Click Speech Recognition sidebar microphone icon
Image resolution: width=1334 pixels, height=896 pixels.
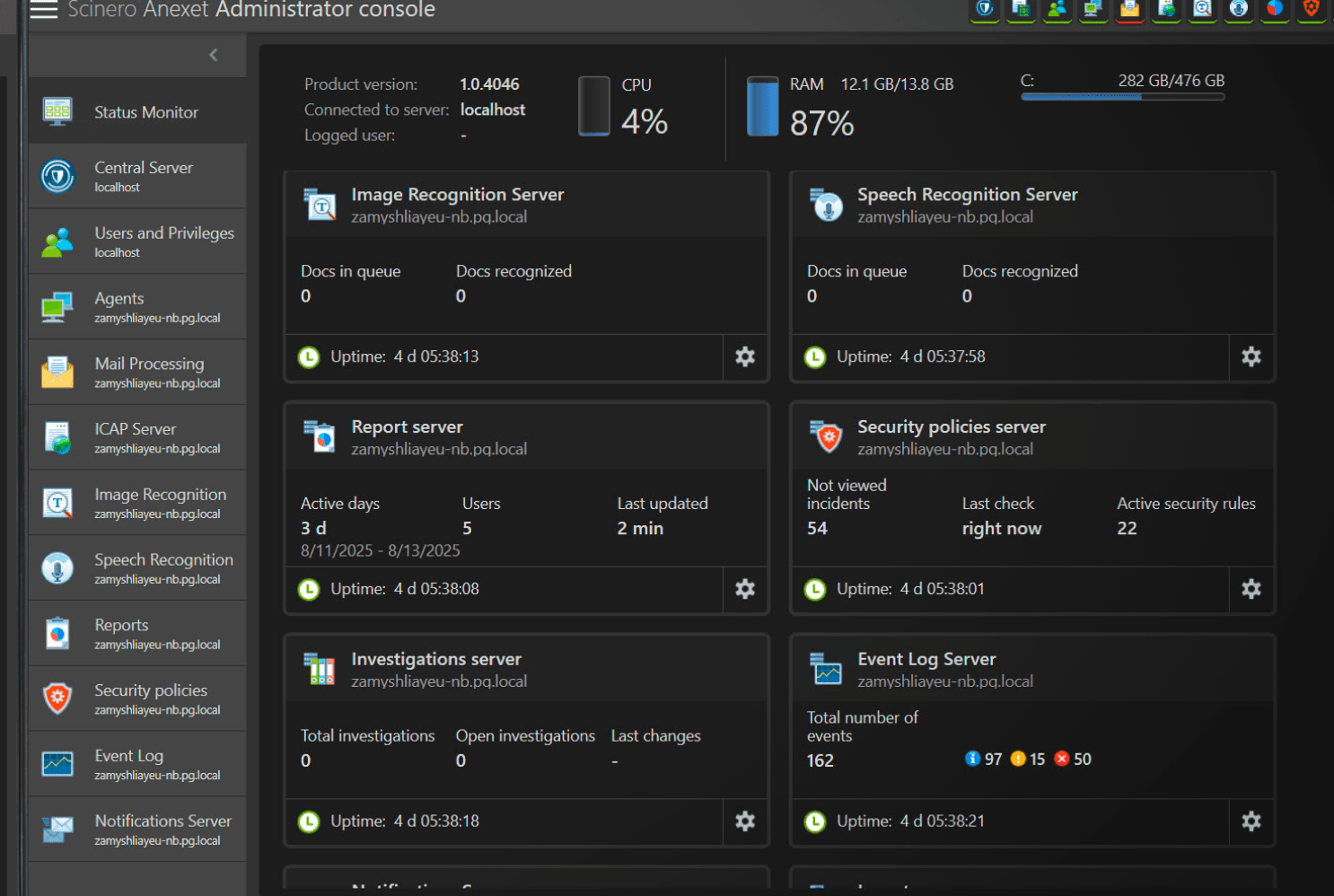click(x=57, y=568)
